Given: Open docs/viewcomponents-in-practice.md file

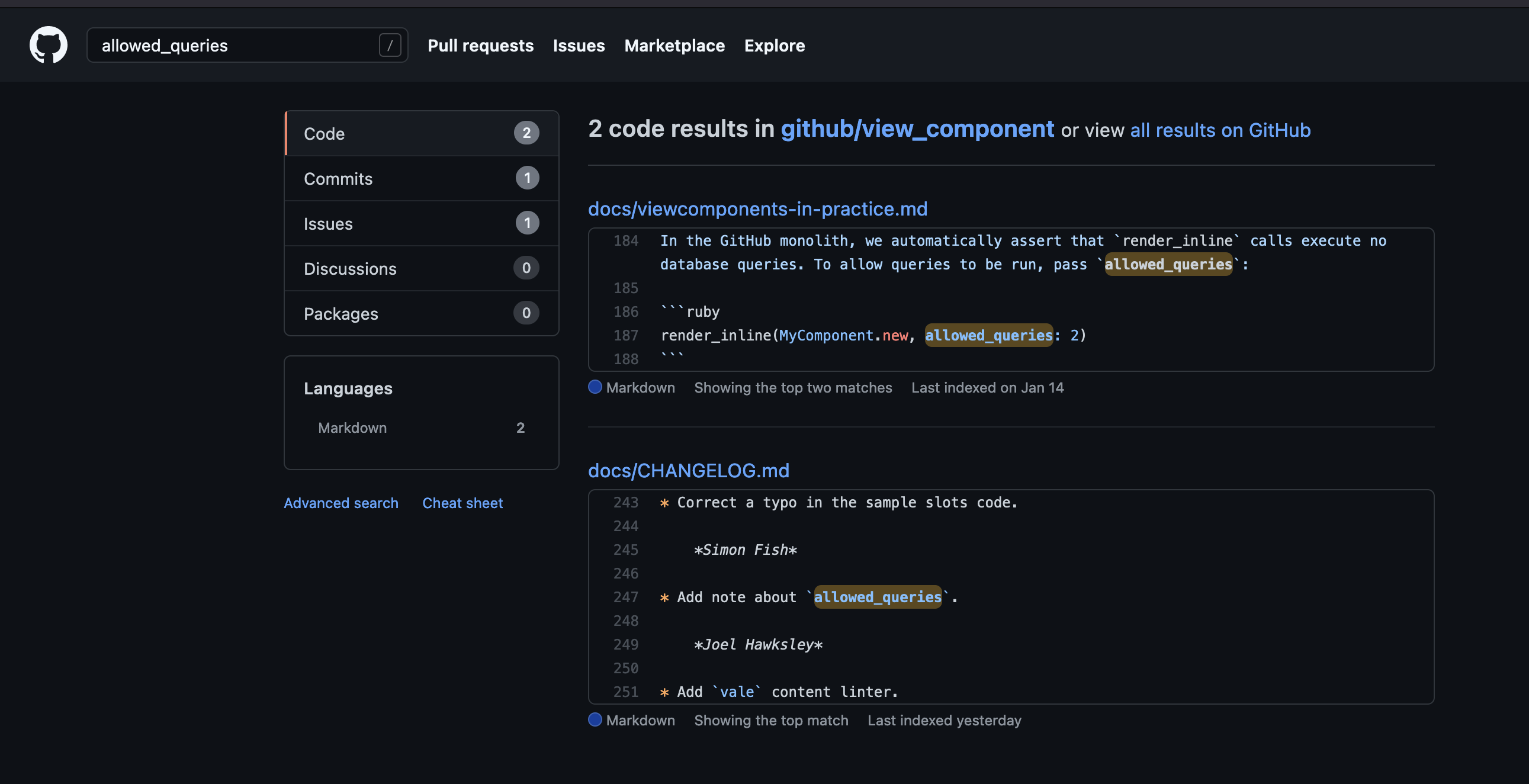Looking at the screenshot, I should [x=757, y=208].
